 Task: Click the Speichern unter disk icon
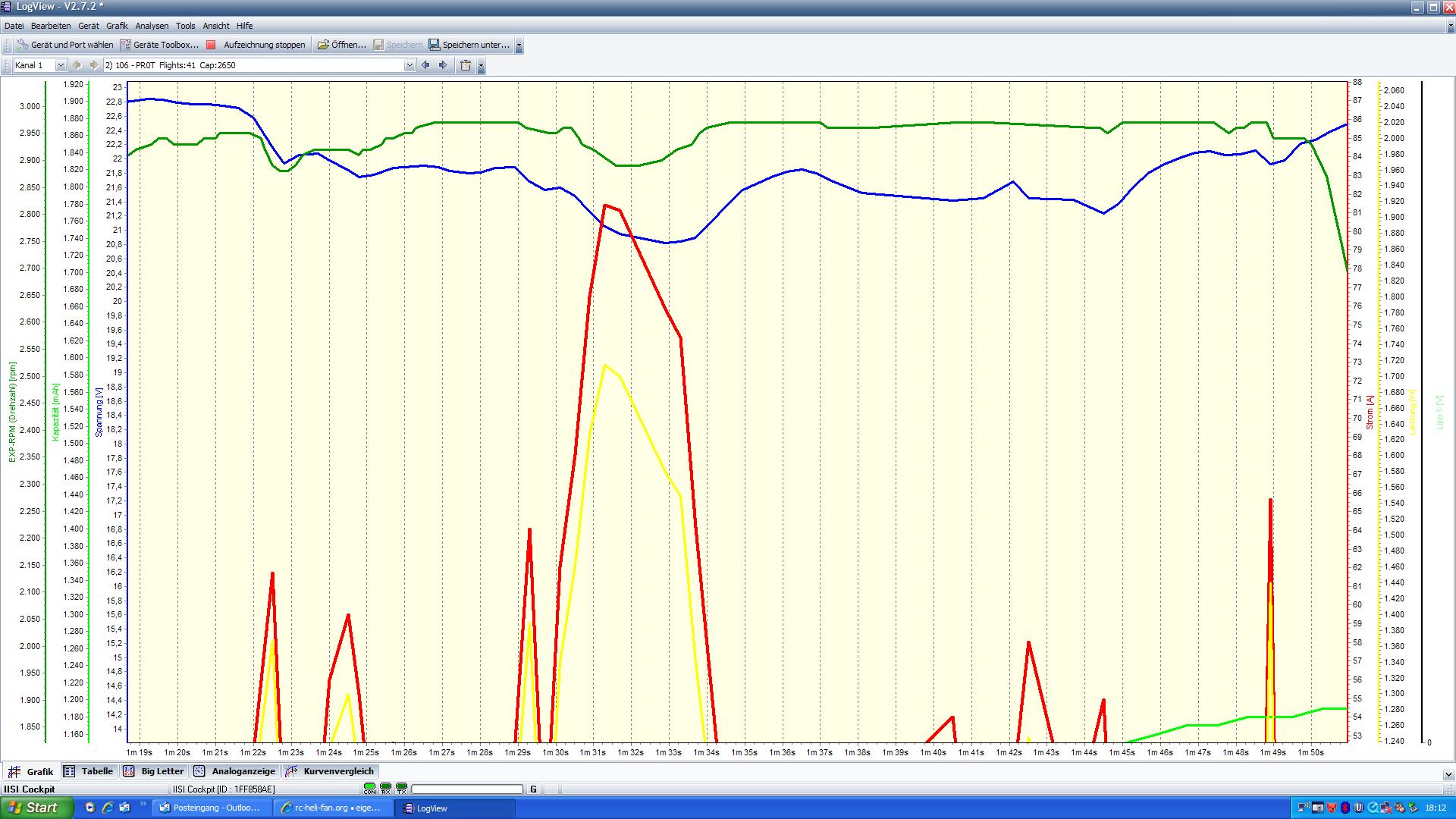(435, 45)
